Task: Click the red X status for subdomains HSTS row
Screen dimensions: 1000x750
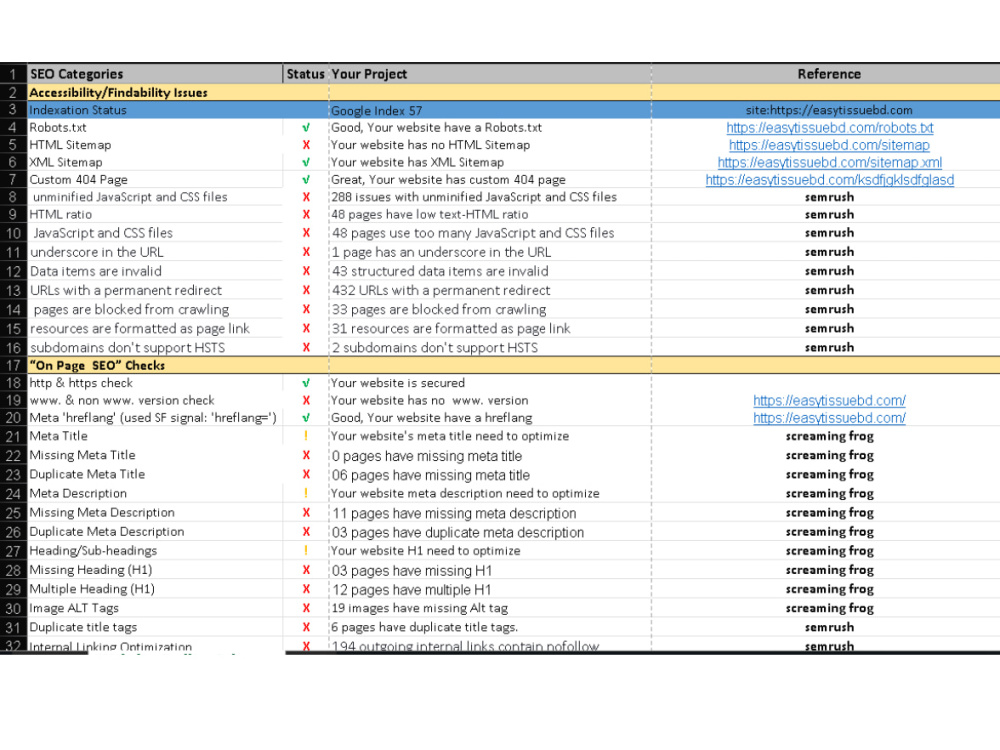Action: 306,348
